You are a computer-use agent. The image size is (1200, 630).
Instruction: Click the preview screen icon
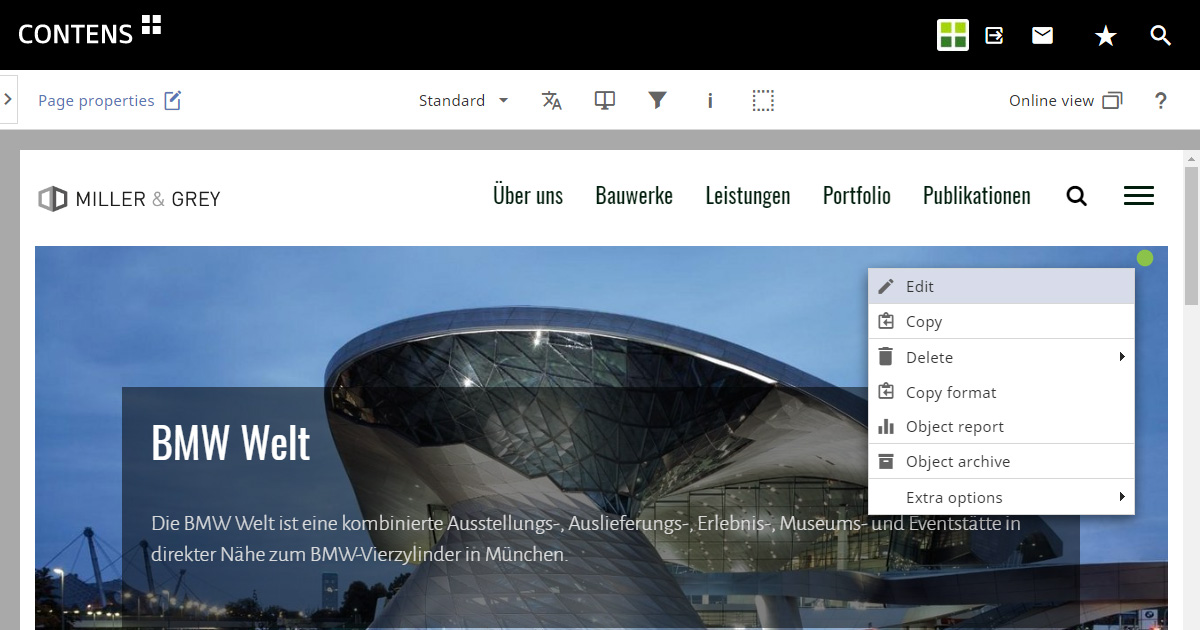click(605, 100)
